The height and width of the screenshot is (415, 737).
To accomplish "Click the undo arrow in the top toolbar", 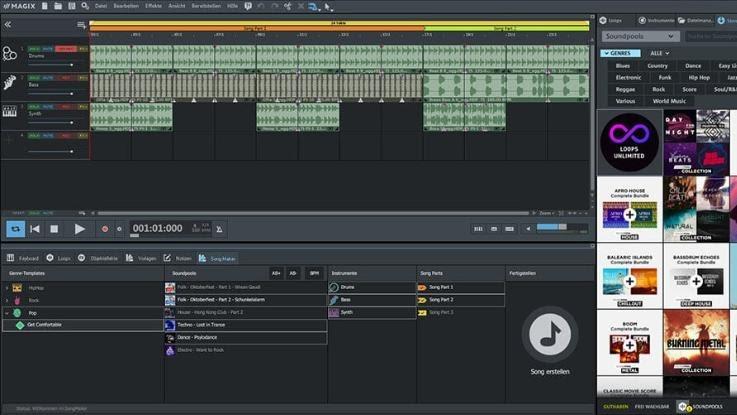I will [x=261, y=6].
